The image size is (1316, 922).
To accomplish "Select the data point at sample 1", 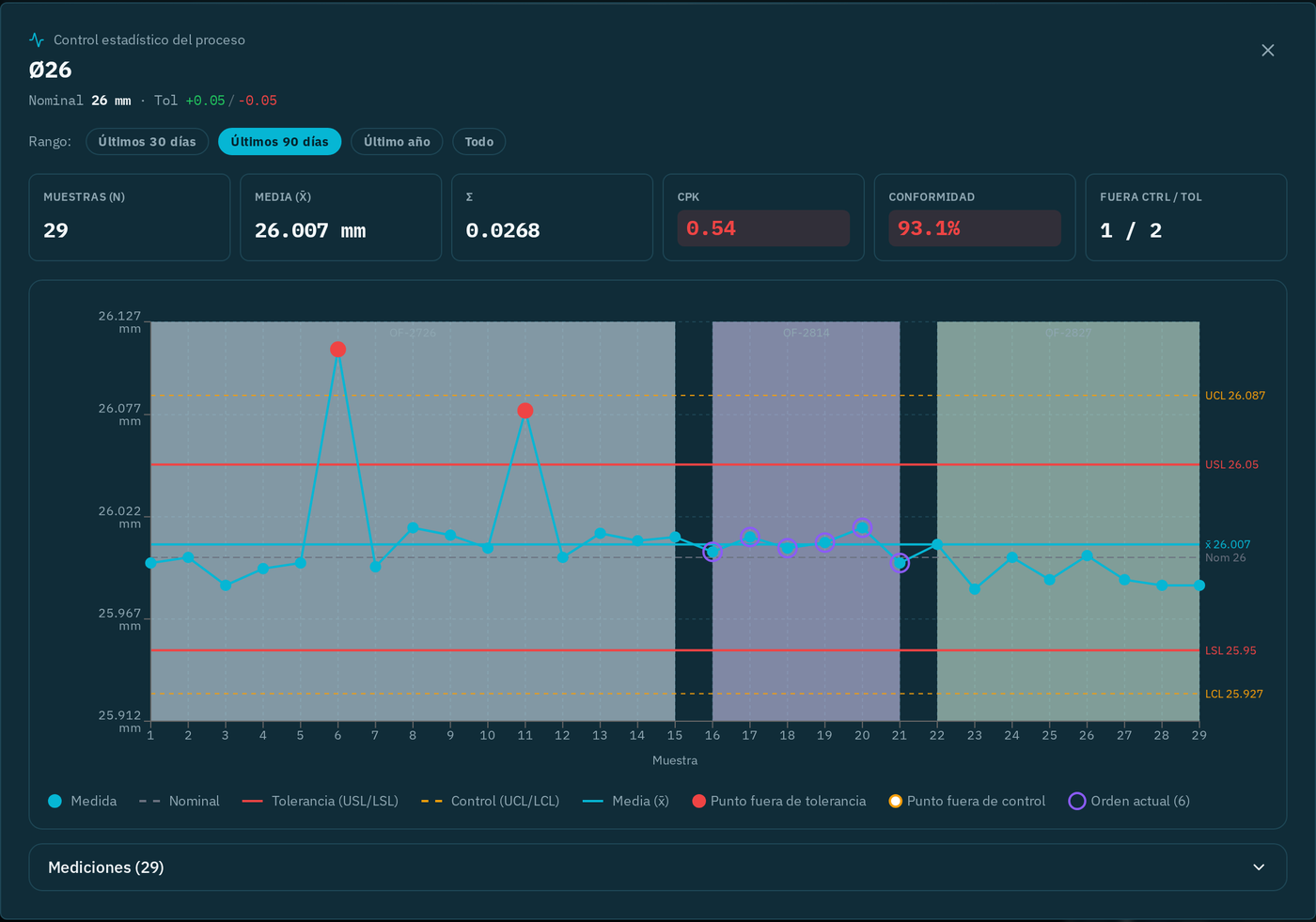I will click(x=151, y=563).
